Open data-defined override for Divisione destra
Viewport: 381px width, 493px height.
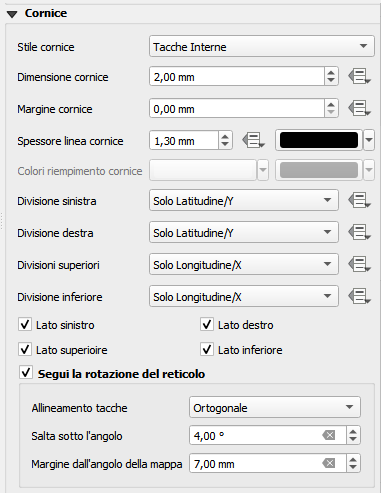(359, 233)
